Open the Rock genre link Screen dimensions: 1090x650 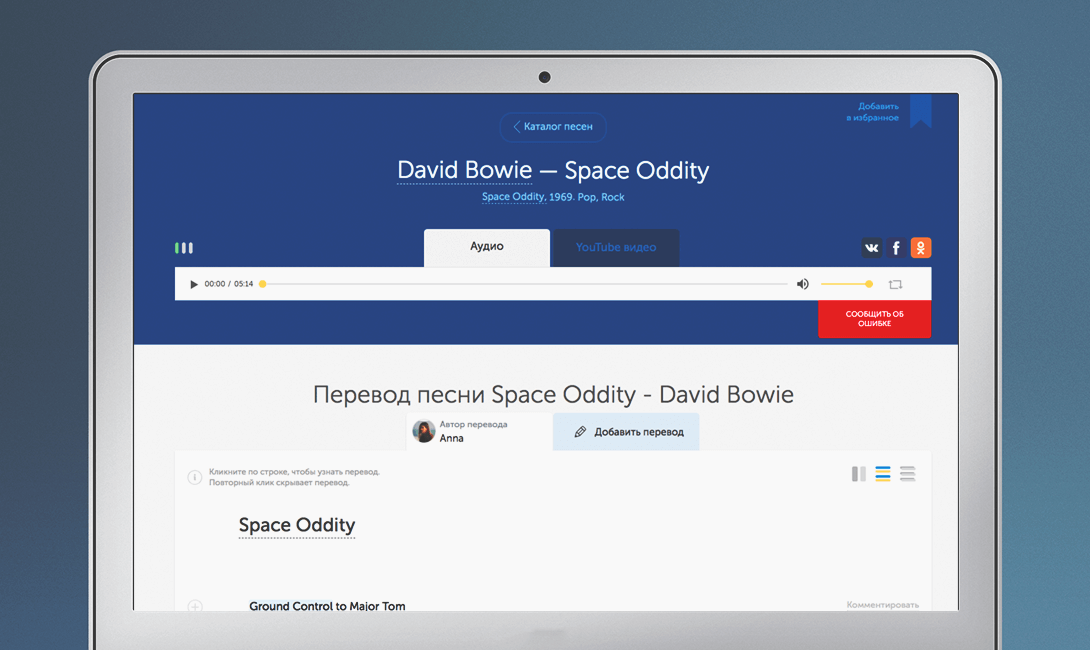coord(612,197)
